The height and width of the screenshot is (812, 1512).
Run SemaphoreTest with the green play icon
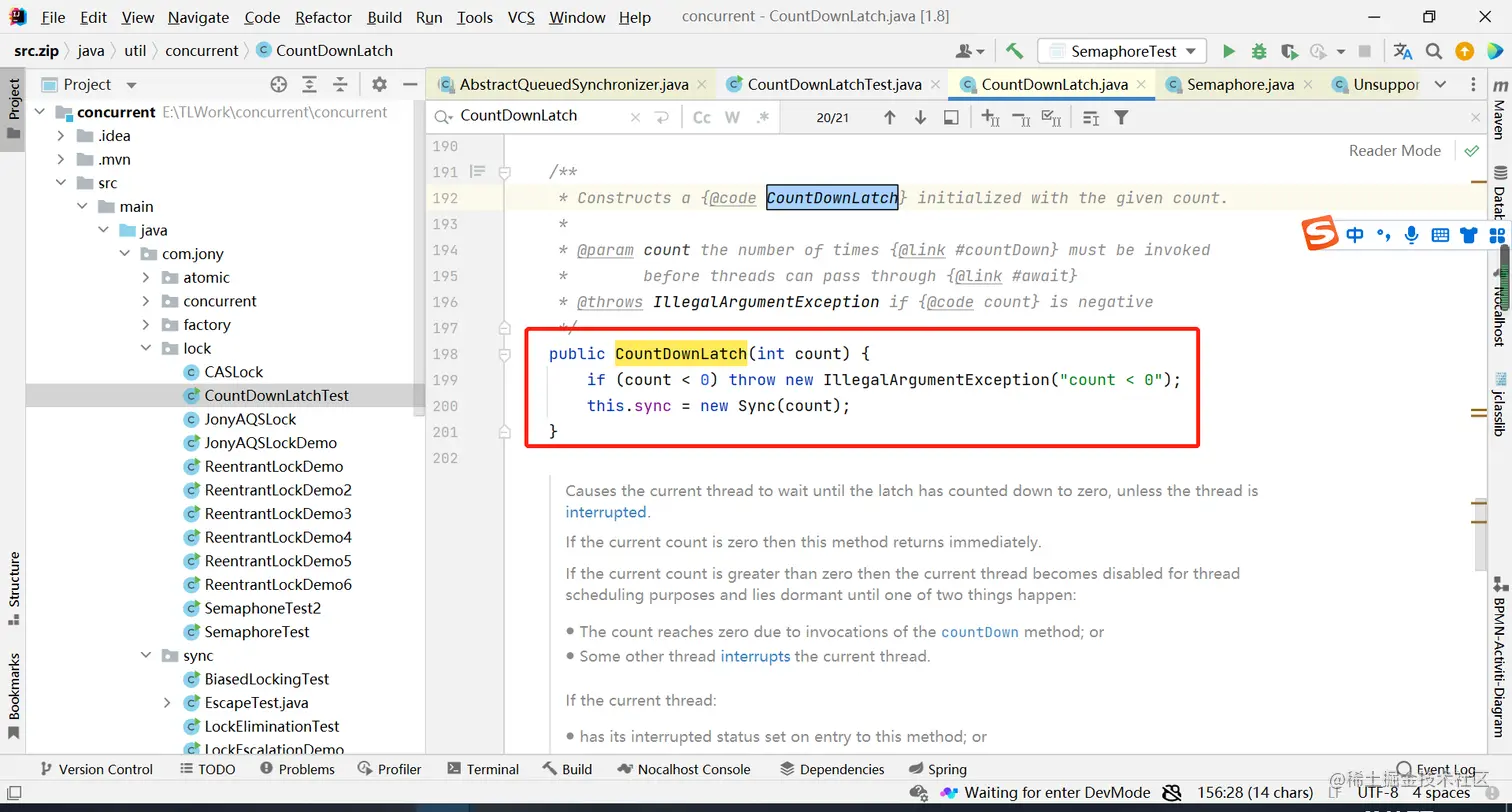tap(1229, 51)
